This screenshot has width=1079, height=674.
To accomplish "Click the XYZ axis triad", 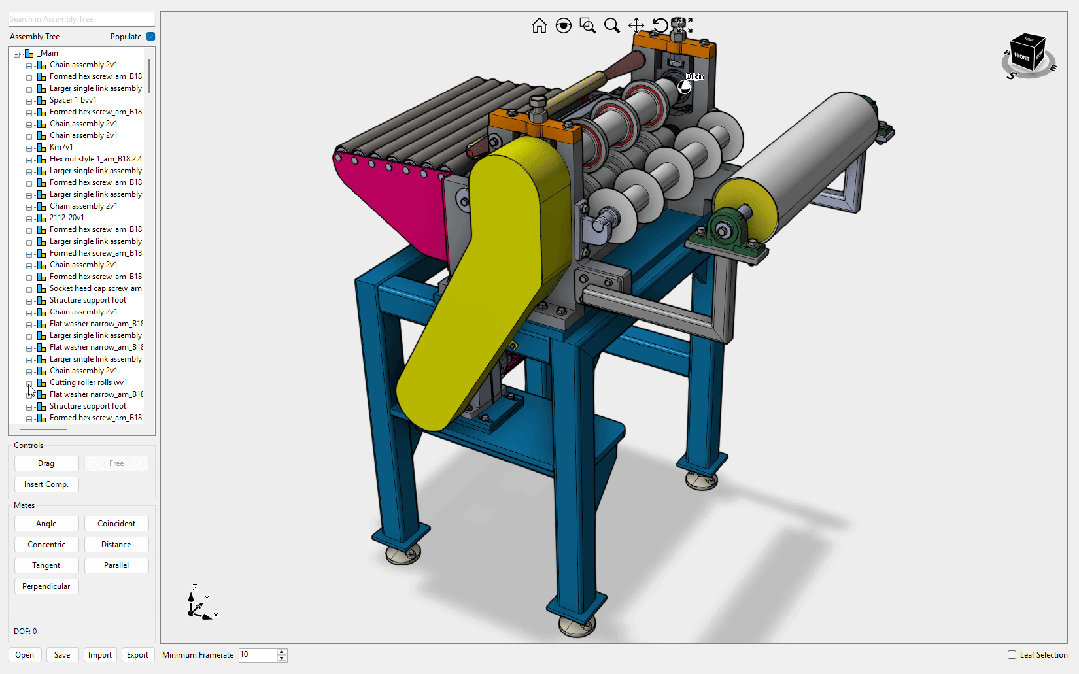I will [x=201, y=603].
